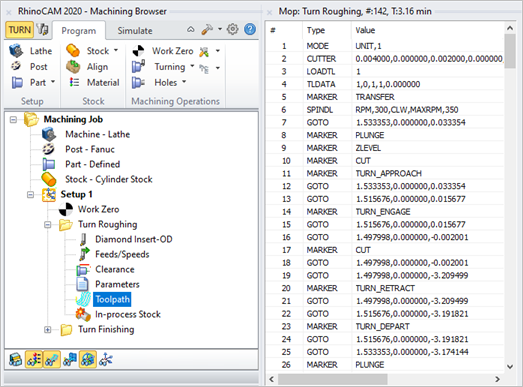
Task: Collapse the Turn Roughing operation
Action: 48,225
